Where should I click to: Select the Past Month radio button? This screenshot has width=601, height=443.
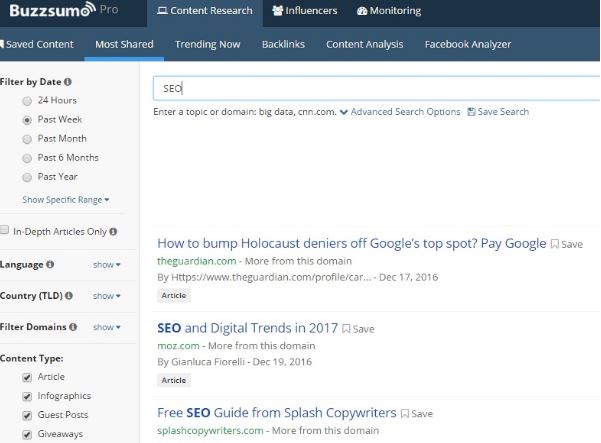26,139
